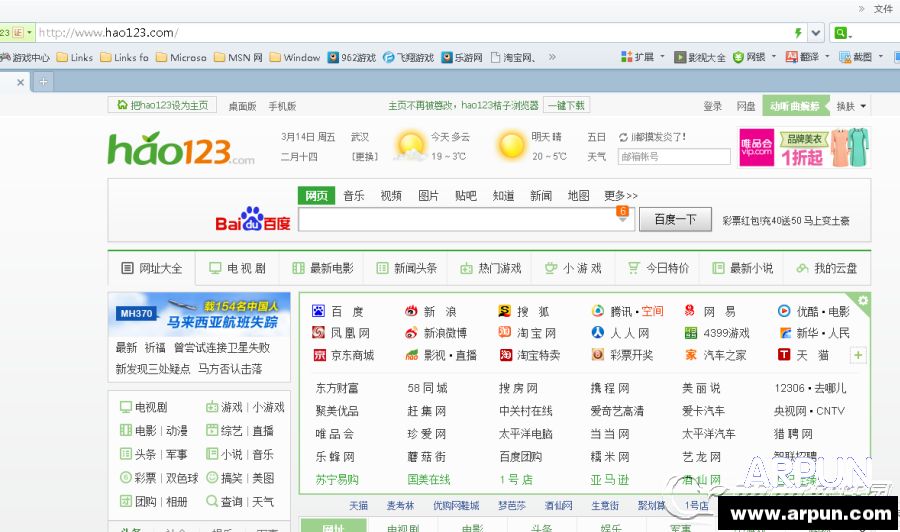
Task: Click the refresh mail notice icon
Action: (x=623, y=137)
